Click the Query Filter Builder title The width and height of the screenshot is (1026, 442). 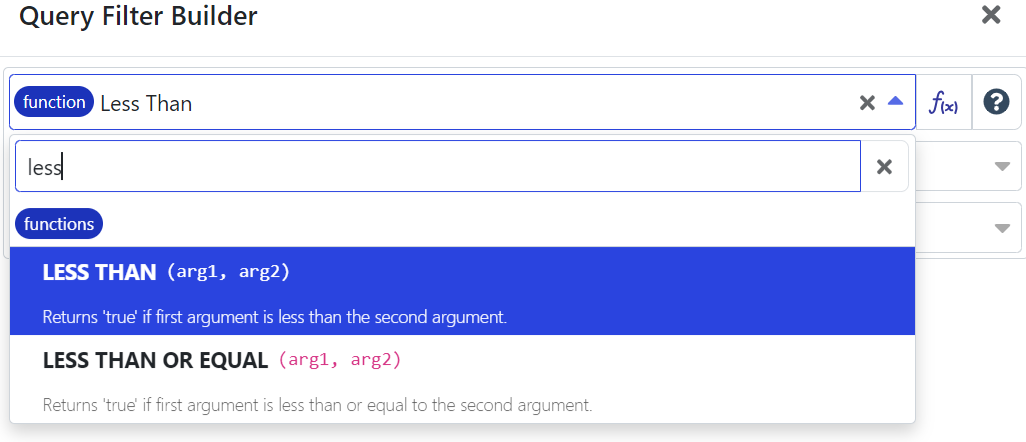[138, 16]
